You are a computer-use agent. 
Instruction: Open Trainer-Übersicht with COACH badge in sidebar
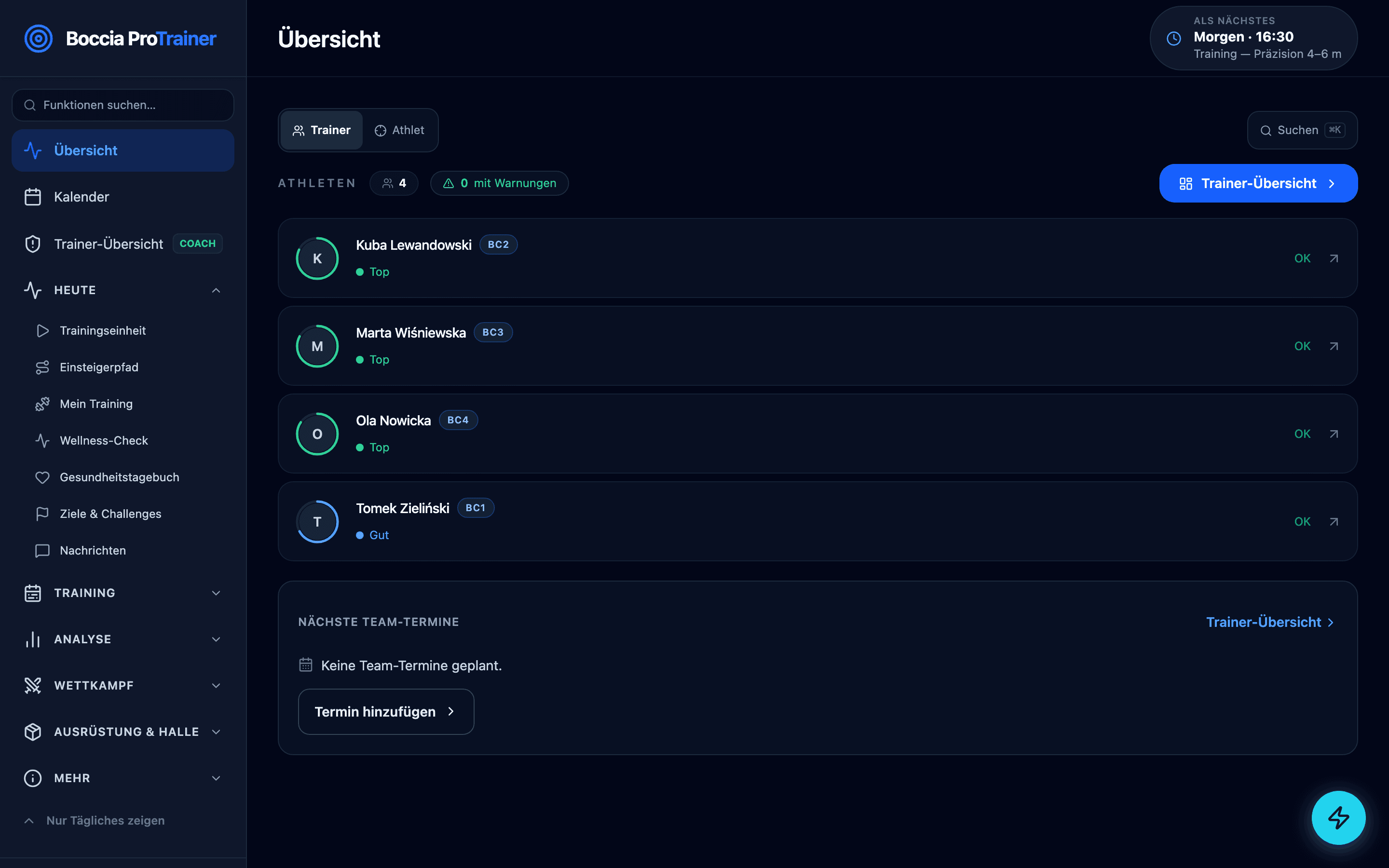click(x=123, y=244)
